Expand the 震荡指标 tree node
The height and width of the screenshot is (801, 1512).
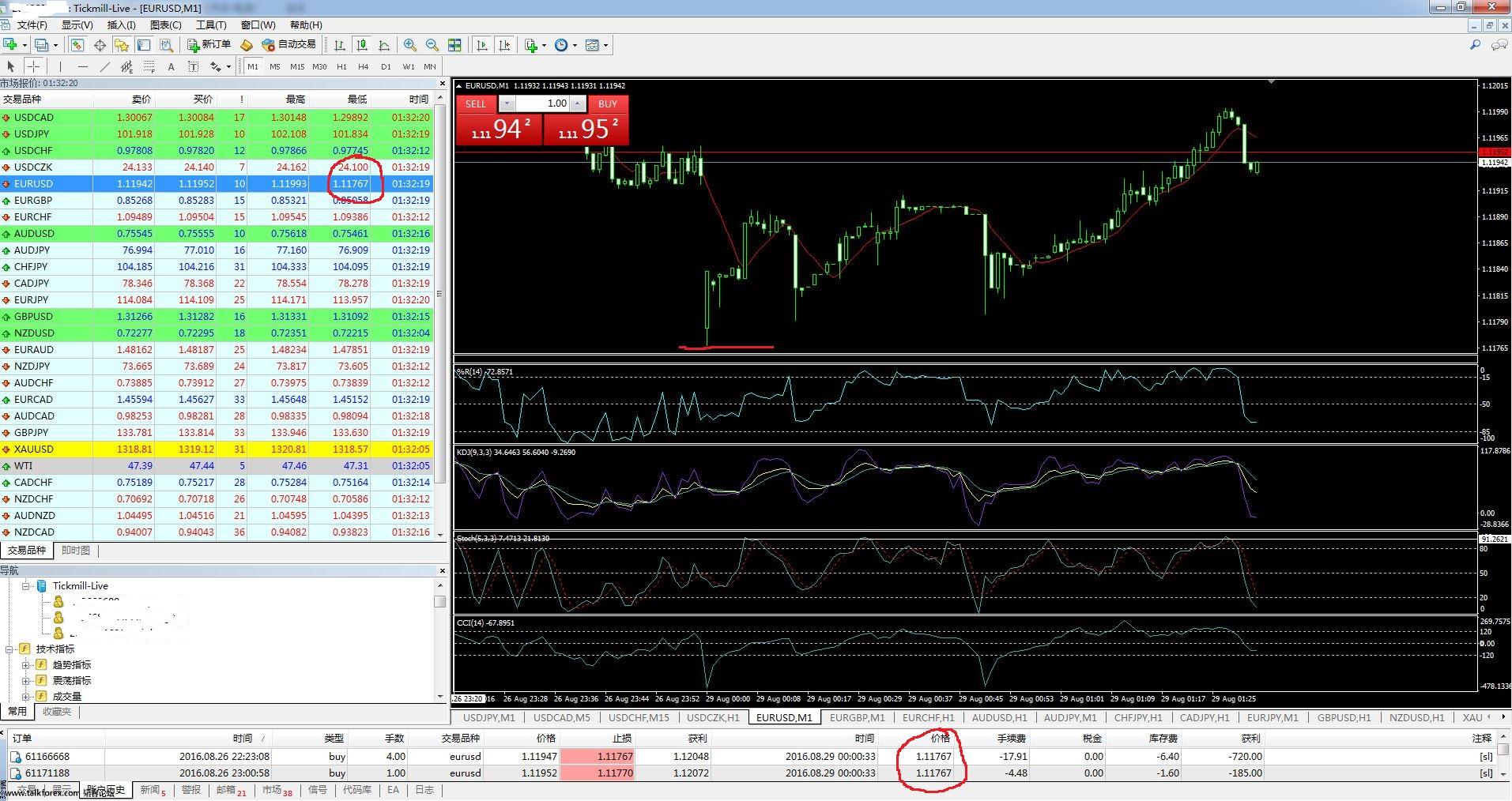(x=25, y=681)
